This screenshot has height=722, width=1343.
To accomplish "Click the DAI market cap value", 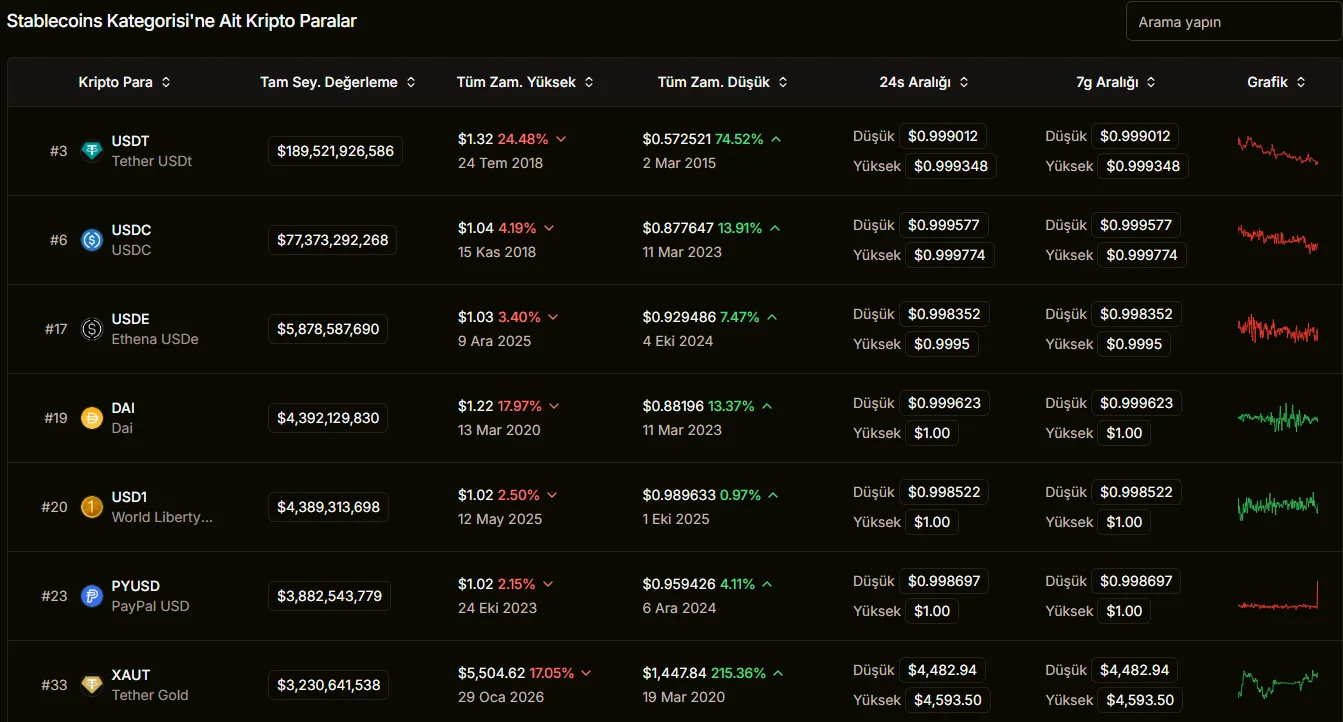I will [328, 418].
